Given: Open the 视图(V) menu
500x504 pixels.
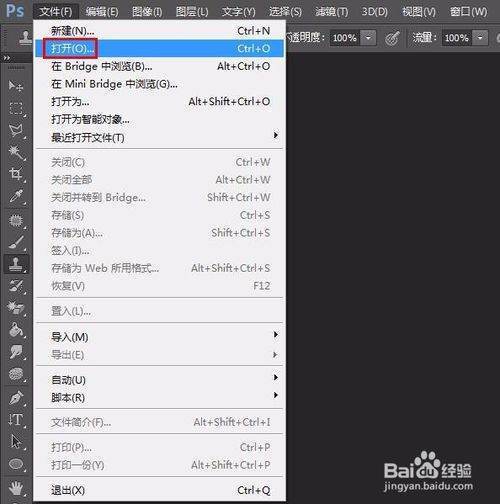Looking at the screenshot, I should (419, 12).
